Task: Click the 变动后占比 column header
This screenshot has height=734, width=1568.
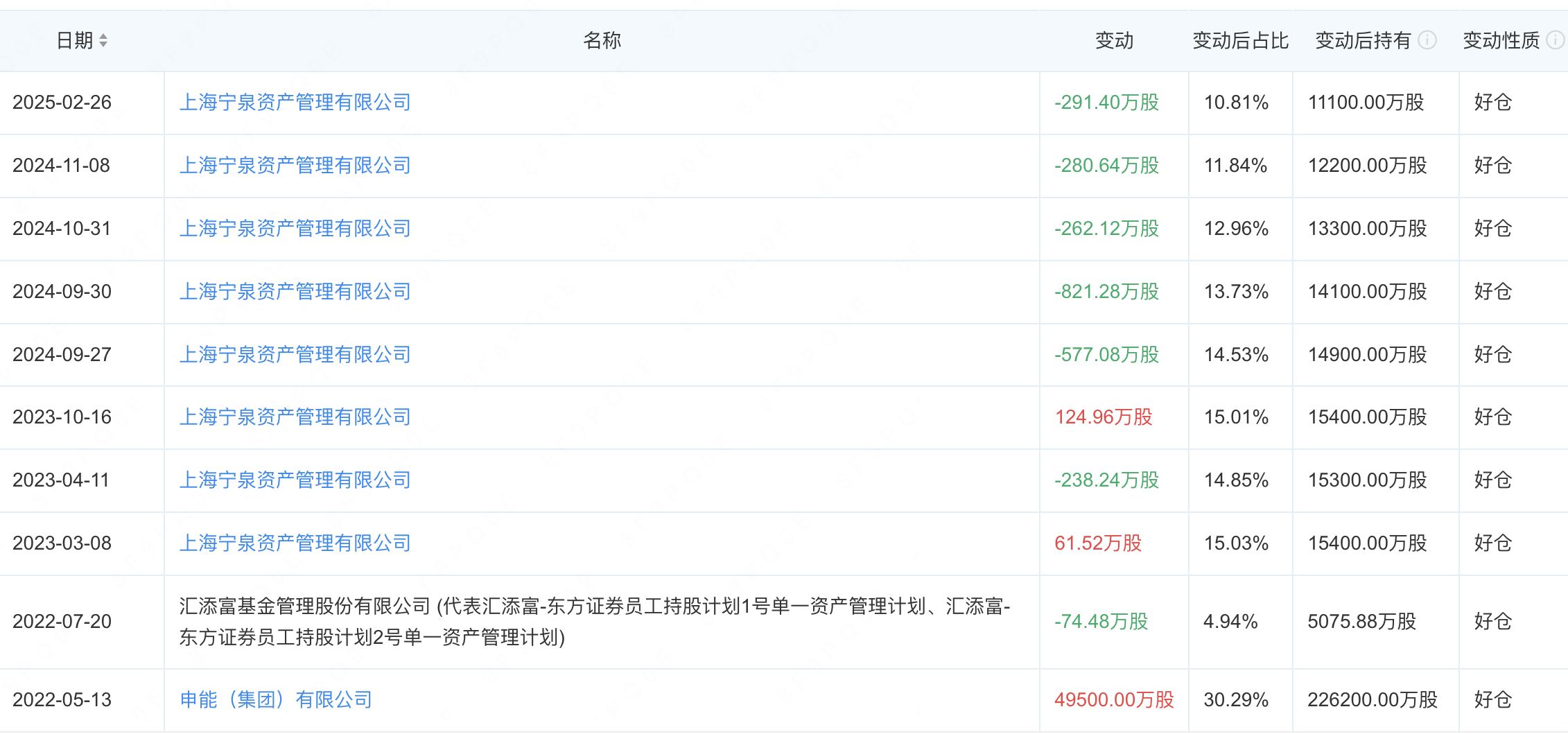Action: 1241,41
